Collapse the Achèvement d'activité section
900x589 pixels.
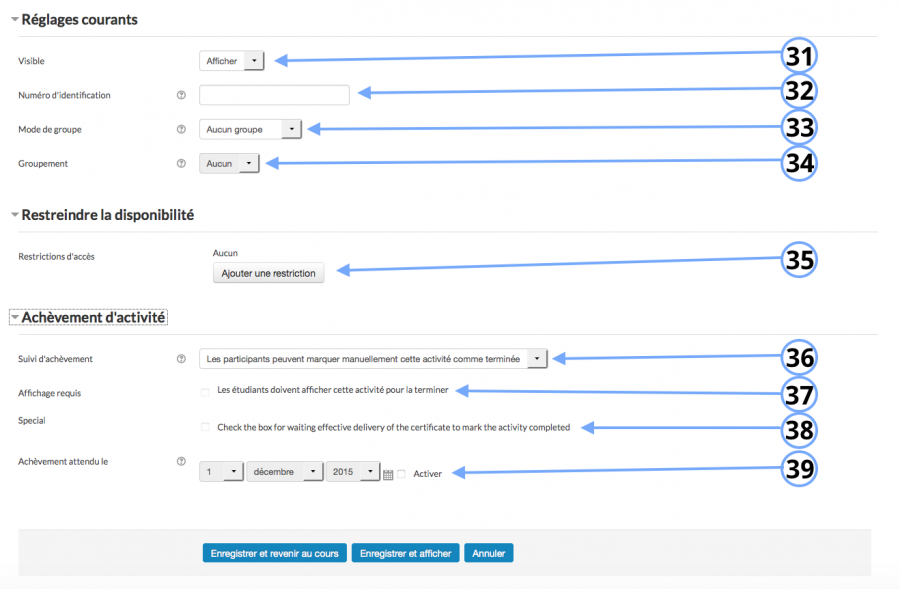[14, 316]
